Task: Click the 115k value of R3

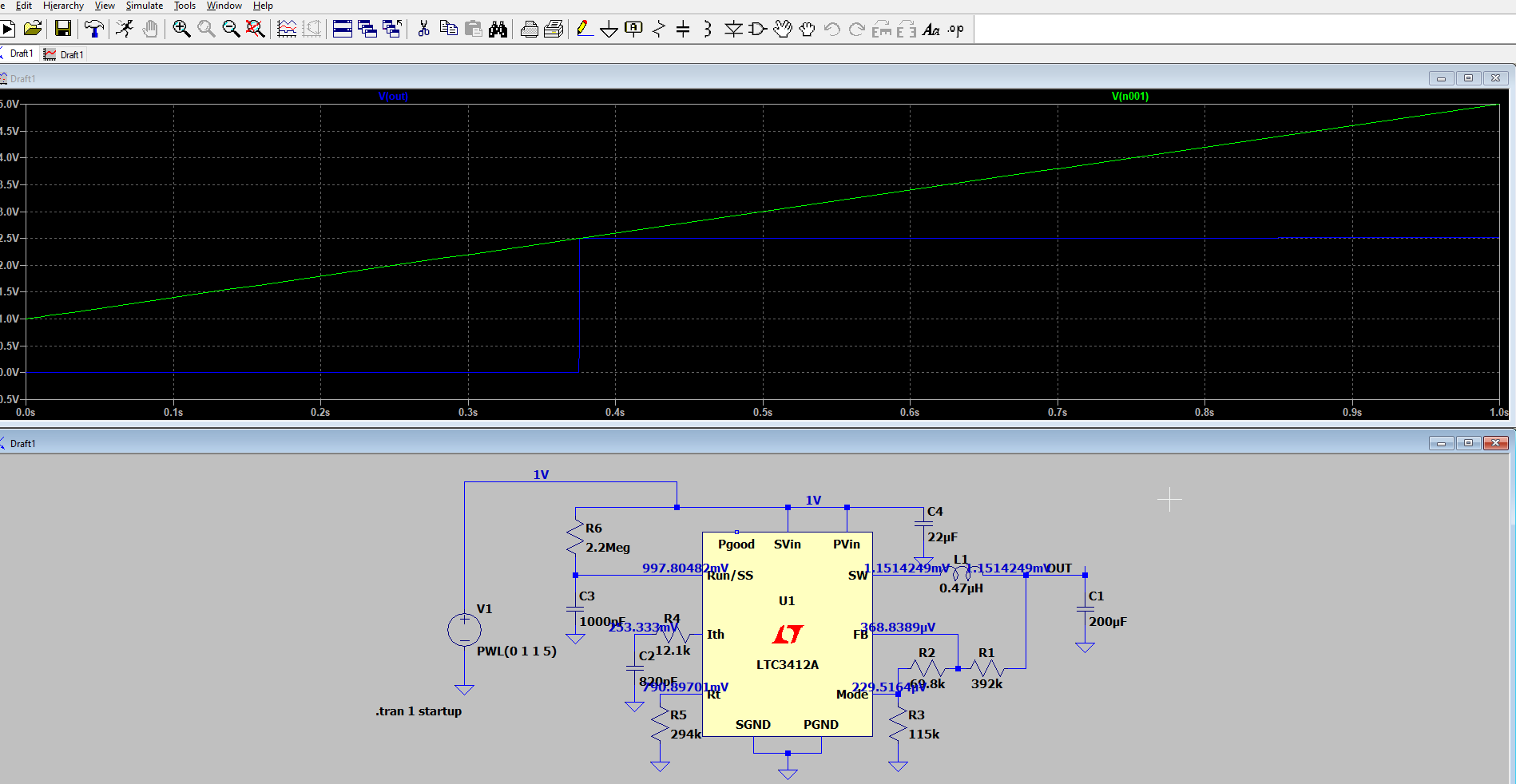Action: 924,735
